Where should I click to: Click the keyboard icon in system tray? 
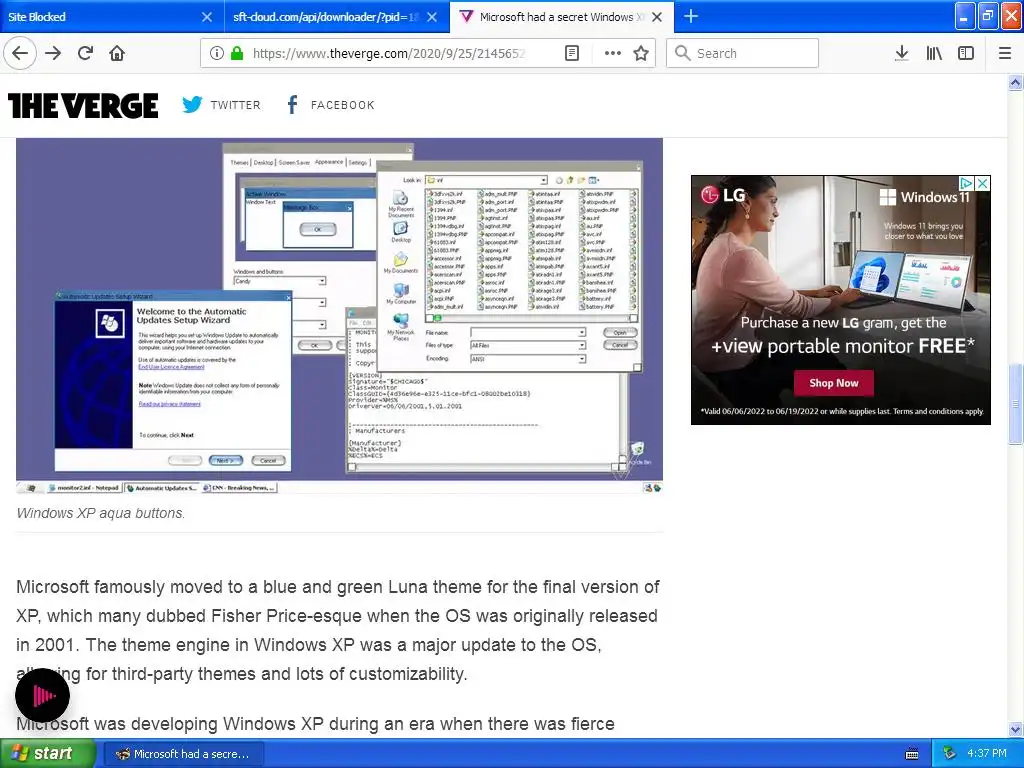[912, 754]
